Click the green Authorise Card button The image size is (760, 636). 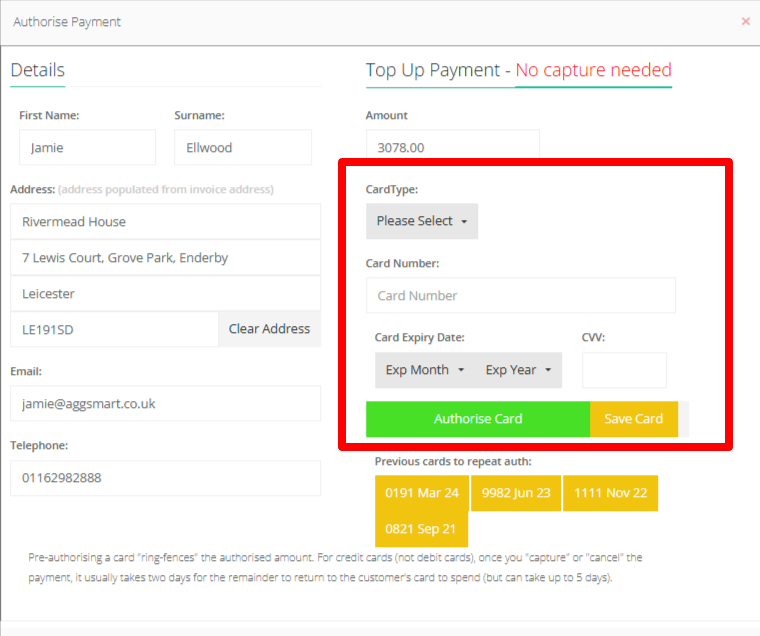[x=478, y=419]
